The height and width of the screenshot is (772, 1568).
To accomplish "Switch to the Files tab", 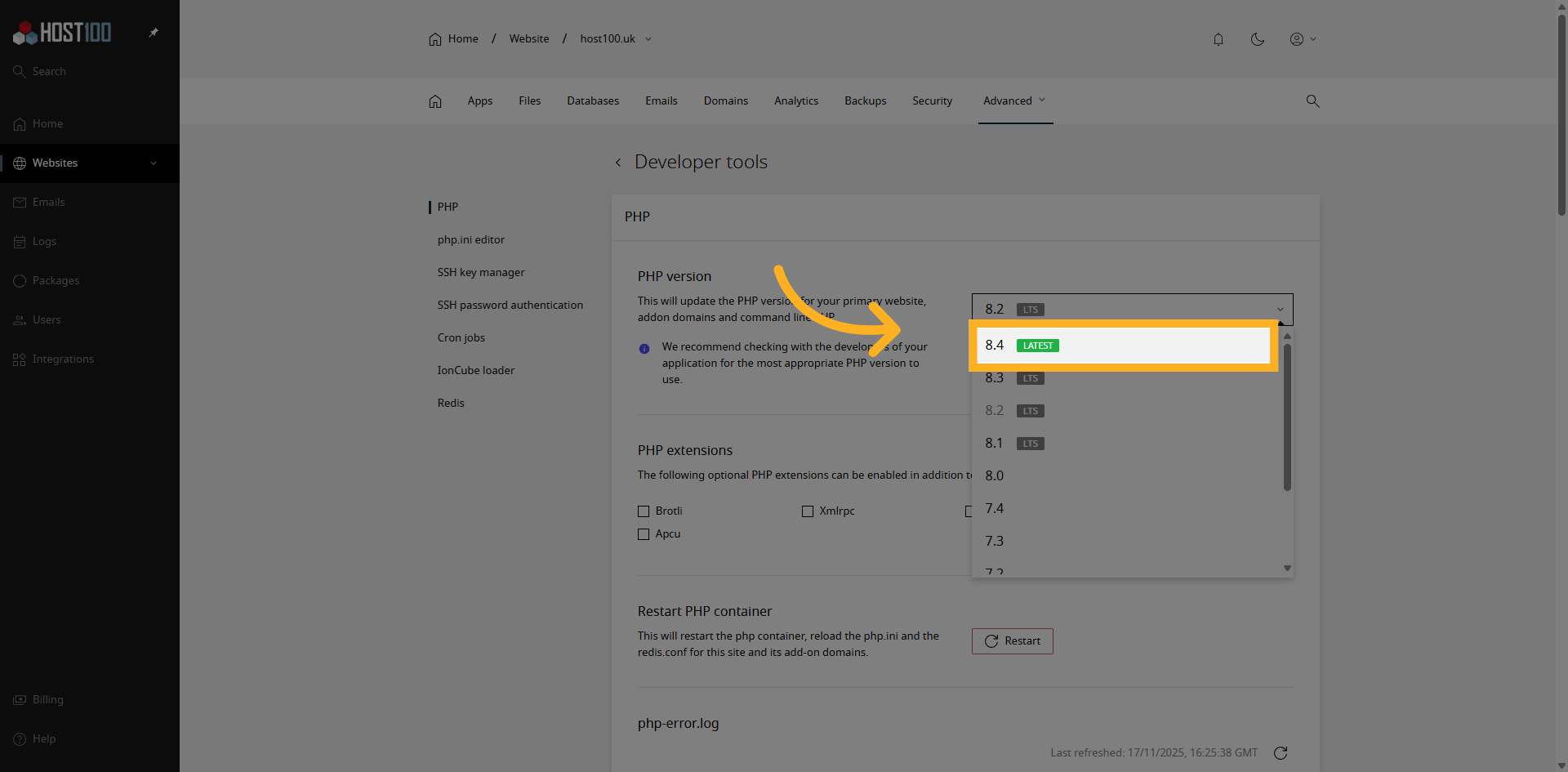I will (x=529, y=101).
